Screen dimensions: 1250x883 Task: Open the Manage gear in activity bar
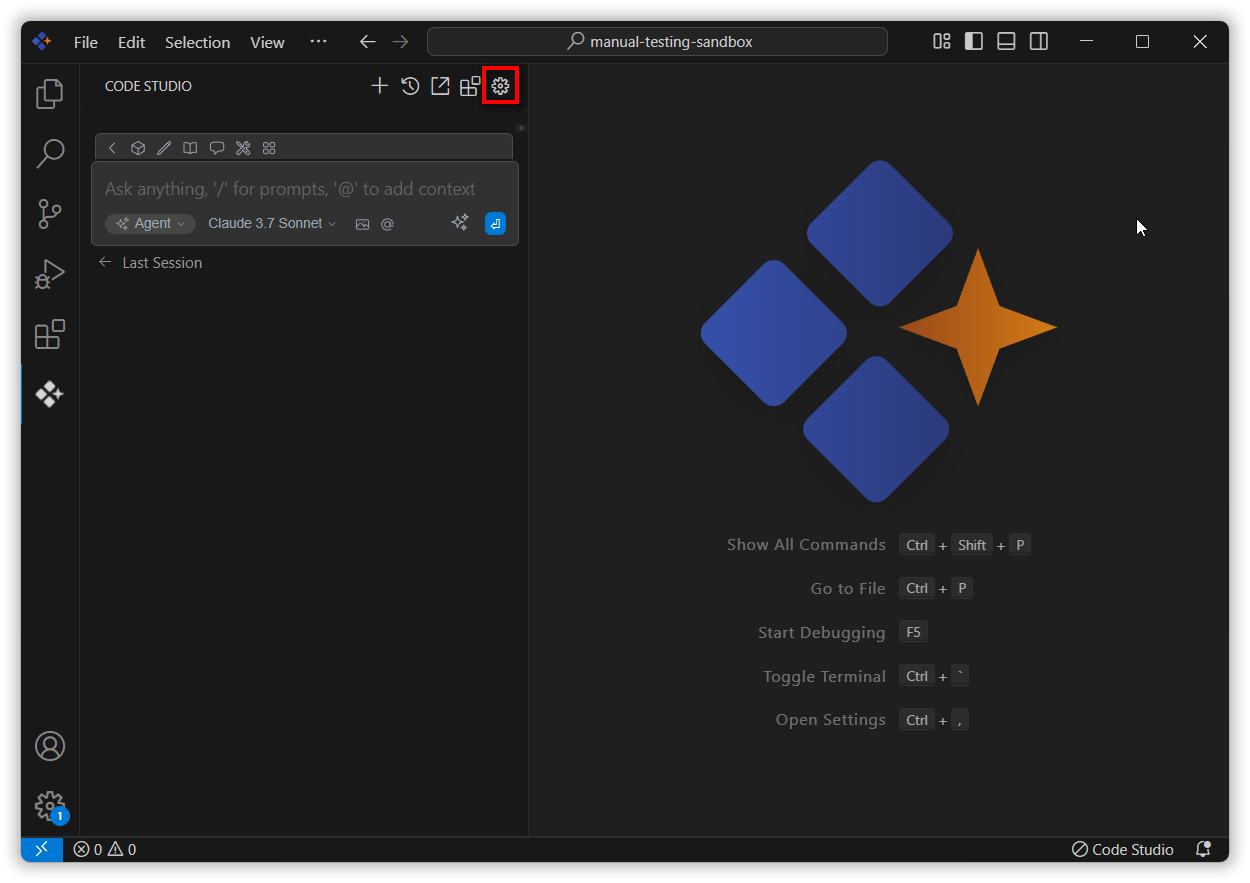50,807
